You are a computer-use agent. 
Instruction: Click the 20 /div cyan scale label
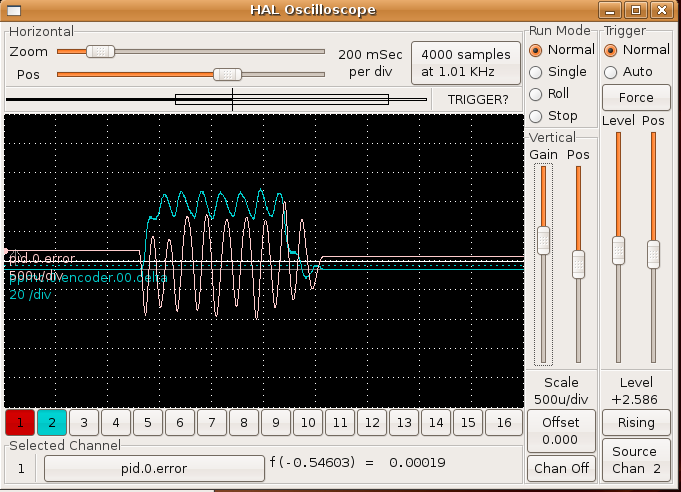pyautogui.click(x=30, y=295)
